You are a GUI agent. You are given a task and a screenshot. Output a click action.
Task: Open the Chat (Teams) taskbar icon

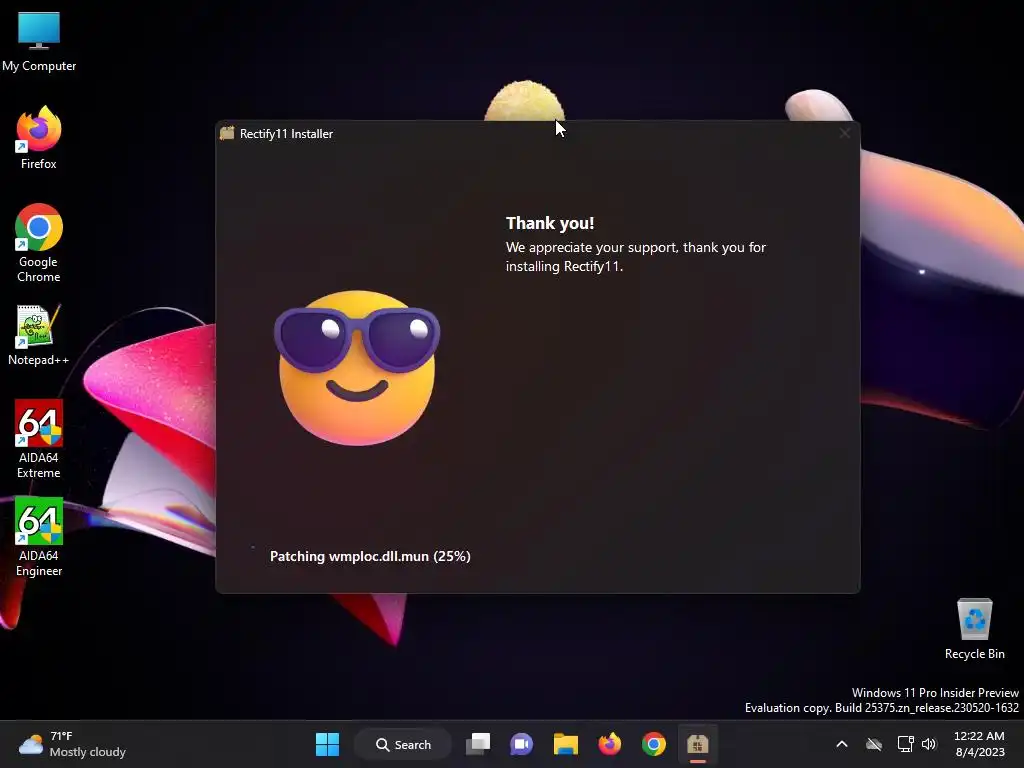(522, 744)
